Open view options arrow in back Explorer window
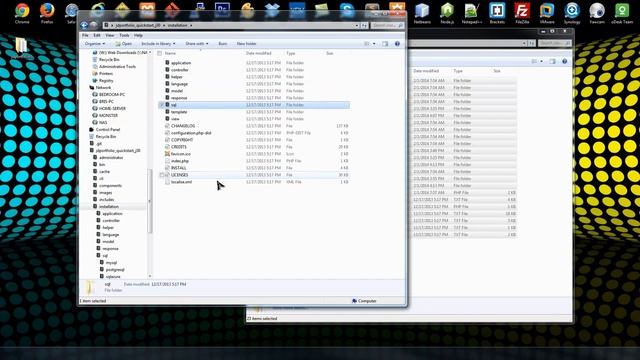This screenshot has width=640, height=360. click(542, 61)
